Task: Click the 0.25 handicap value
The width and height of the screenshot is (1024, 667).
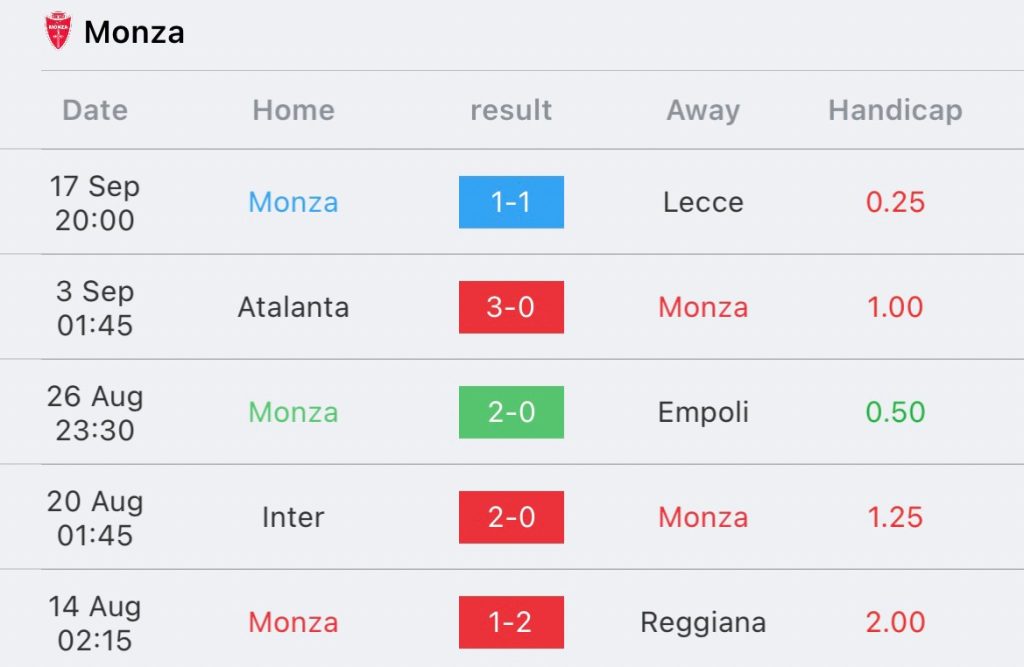Action: pos(895,202)
